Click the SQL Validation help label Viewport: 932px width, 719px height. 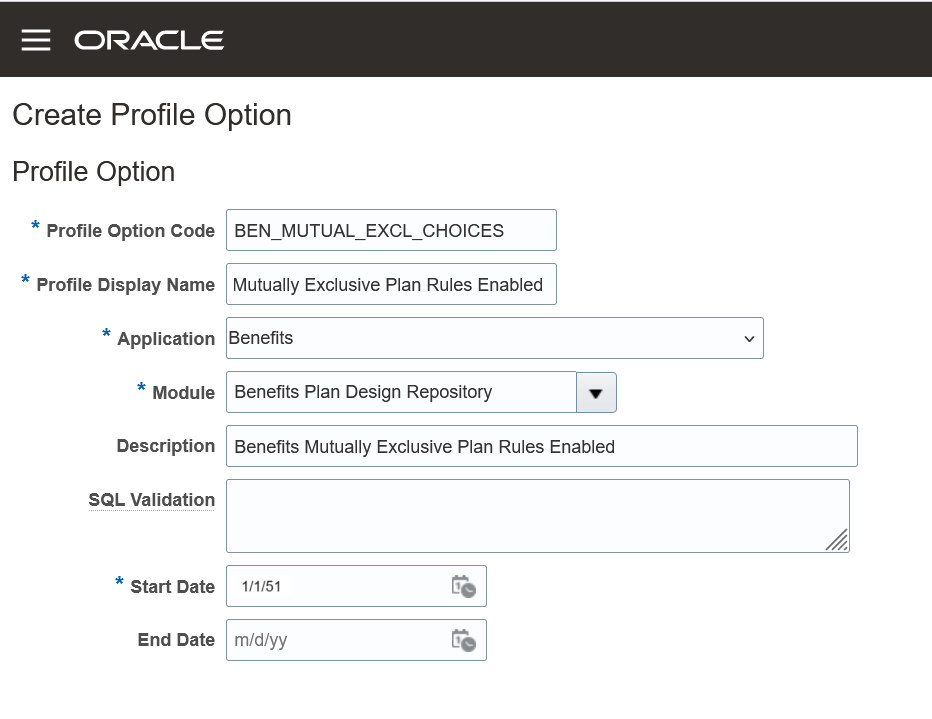point(152,500)
